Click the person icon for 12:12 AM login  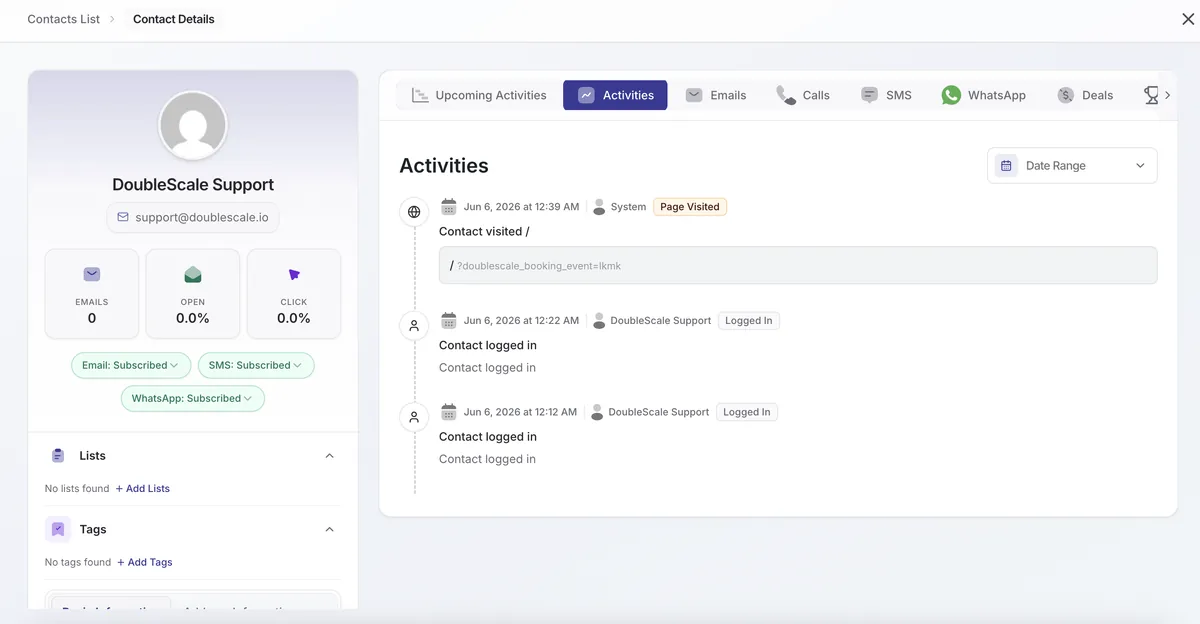[414, 417]
